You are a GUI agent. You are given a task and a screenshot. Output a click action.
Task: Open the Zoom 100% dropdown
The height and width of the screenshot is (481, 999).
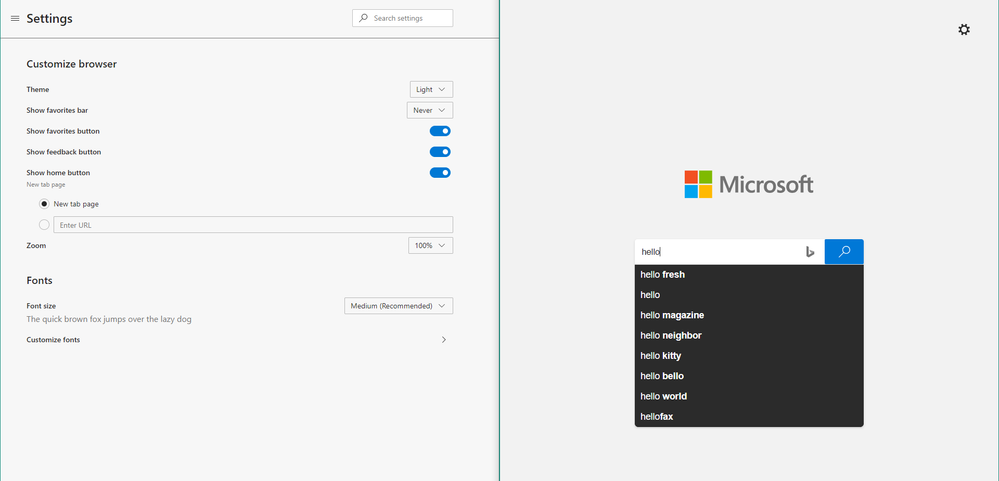[430, 245]
